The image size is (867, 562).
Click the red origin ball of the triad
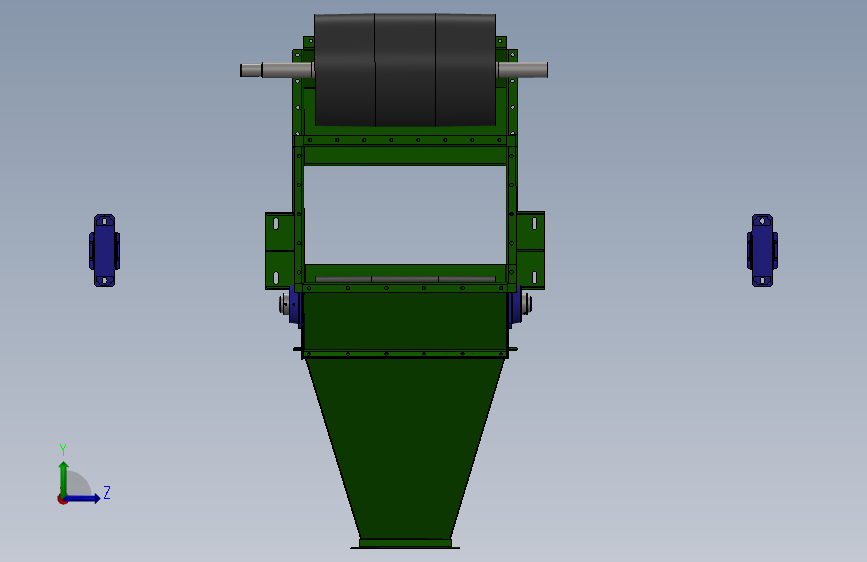pos(62,499)
